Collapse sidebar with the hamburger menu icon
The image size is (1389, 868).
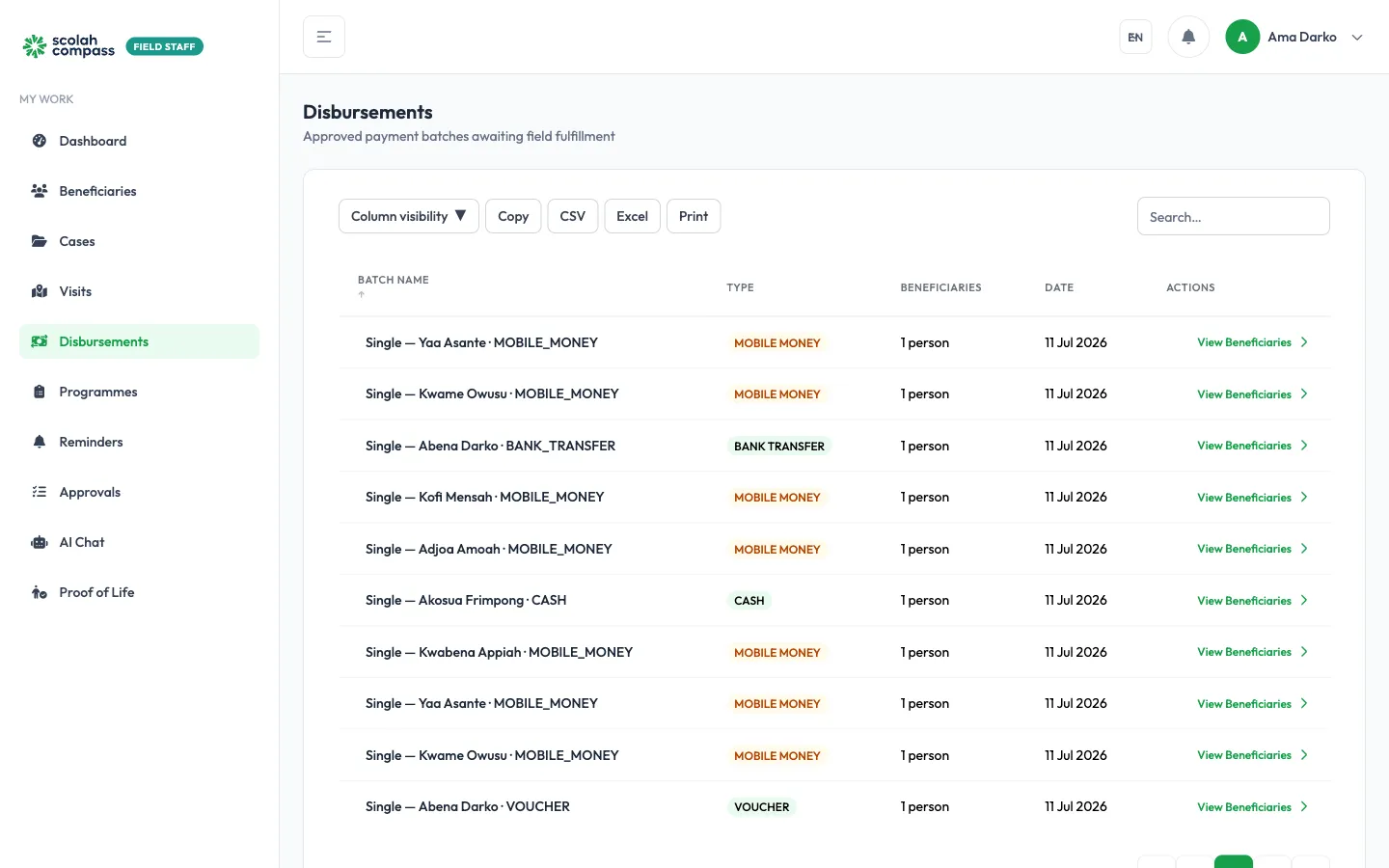tap(324, 37)
